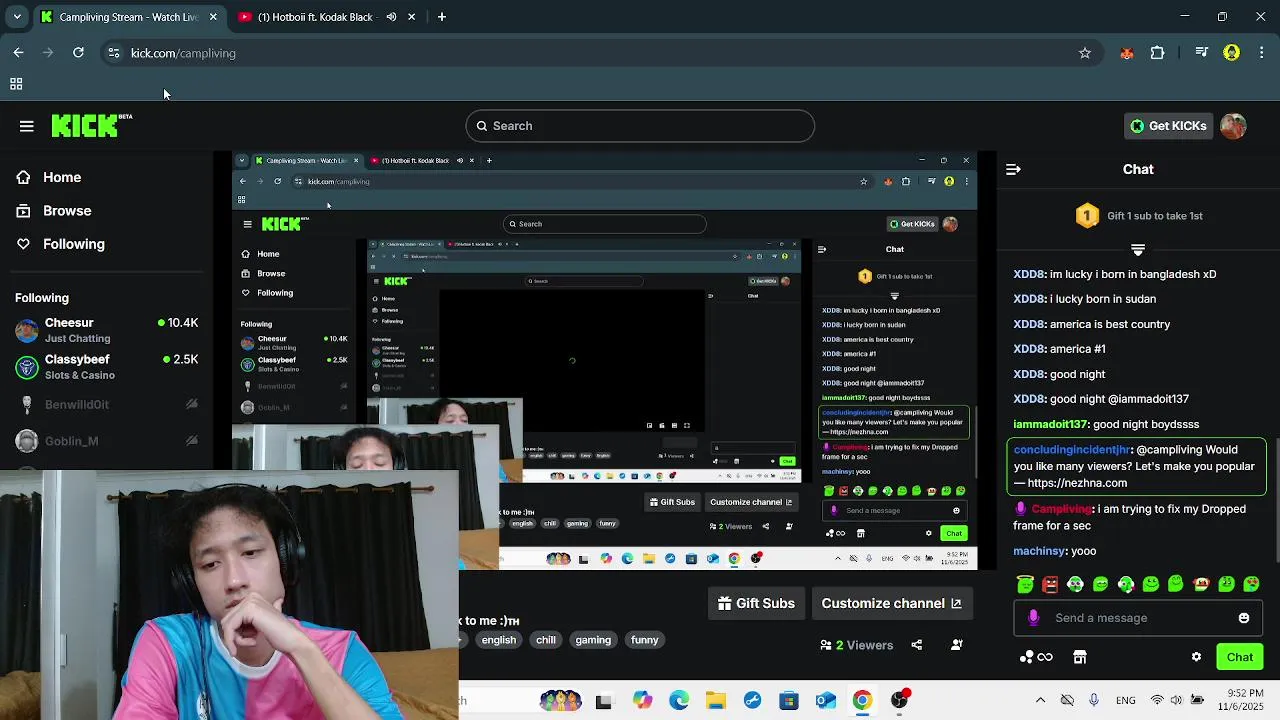This screenshot has width=1280, height=720.
Task: Collapse the chat panel with the arrow icon
Action: point(1013,169)
